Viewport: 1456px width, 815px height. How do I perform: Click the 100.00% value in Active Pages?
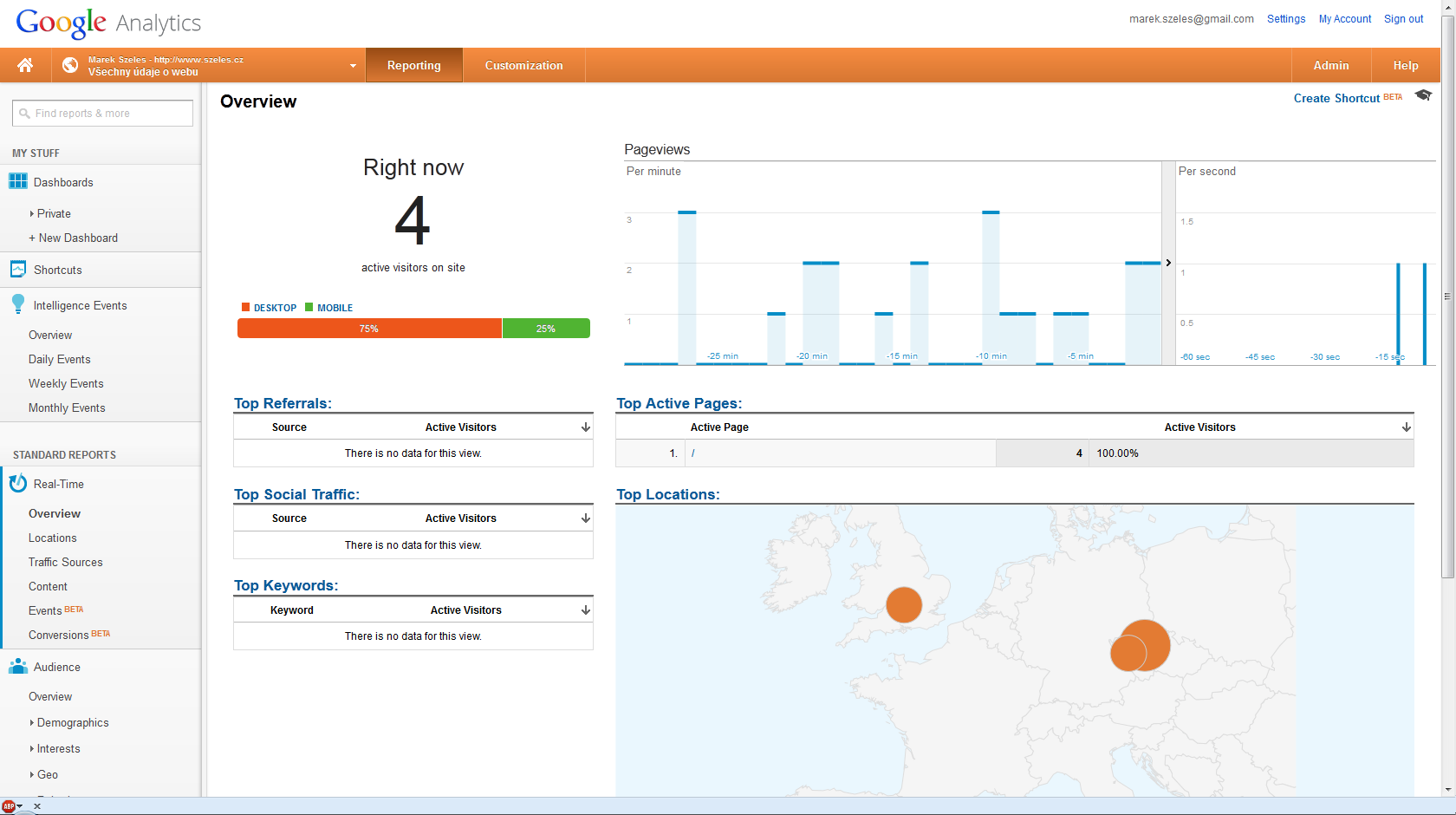tap(1118, 453)
